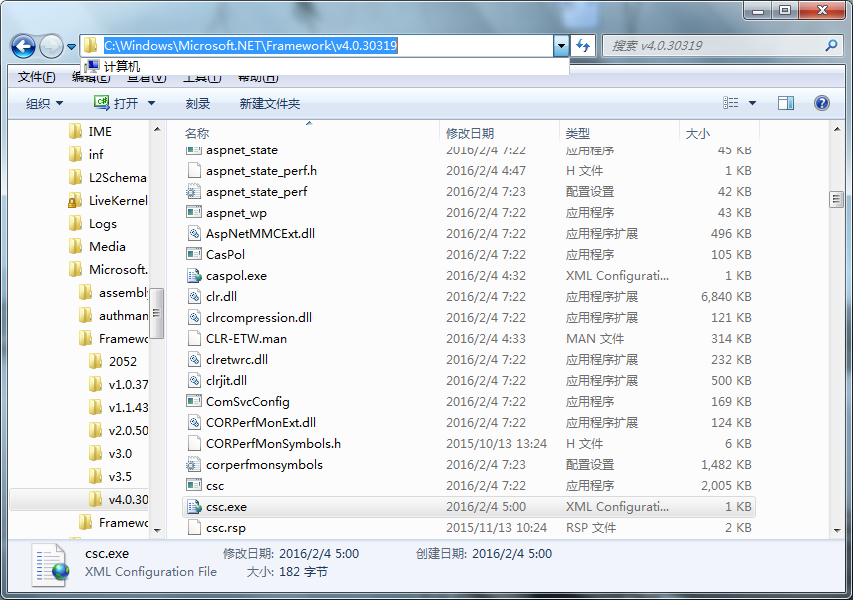Image resolution: width=853 pixels, height=600 pixels.
Task: Expand the address bar history dropdown
Action: pos(561,46)
